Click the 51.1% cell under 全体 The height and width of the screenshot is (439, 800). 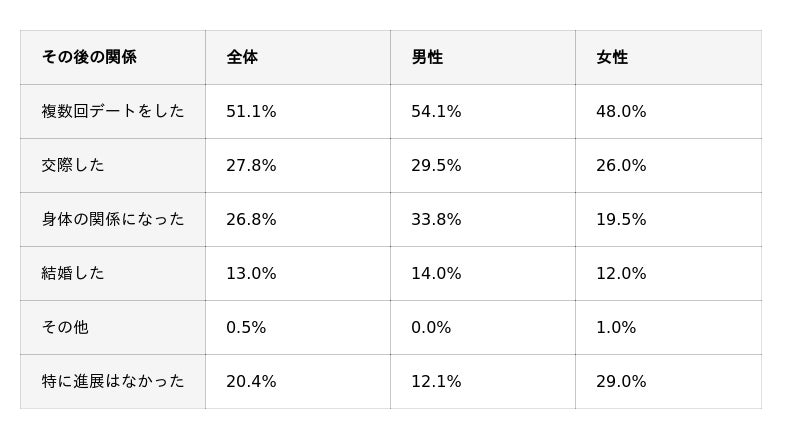tap(298, 111)
